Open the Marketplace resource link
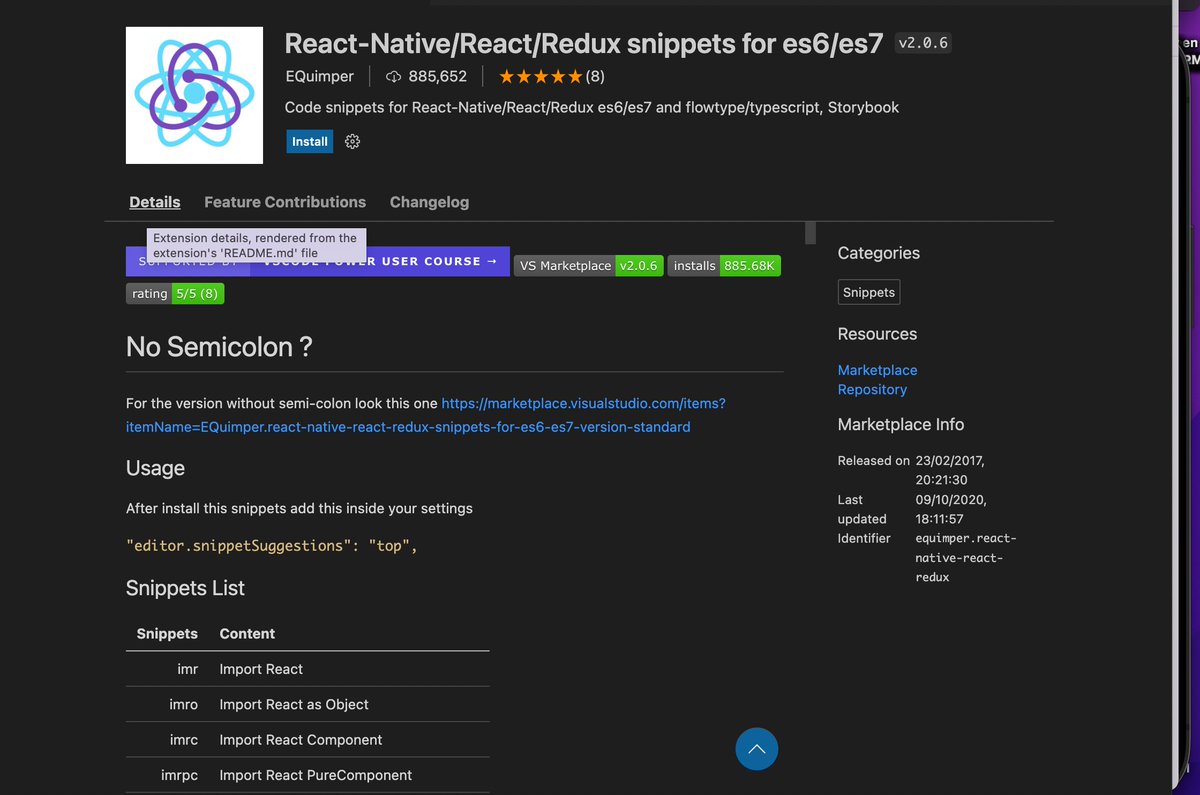The width and height of the screenshot is (1200, 795). (x=877, y=370)
